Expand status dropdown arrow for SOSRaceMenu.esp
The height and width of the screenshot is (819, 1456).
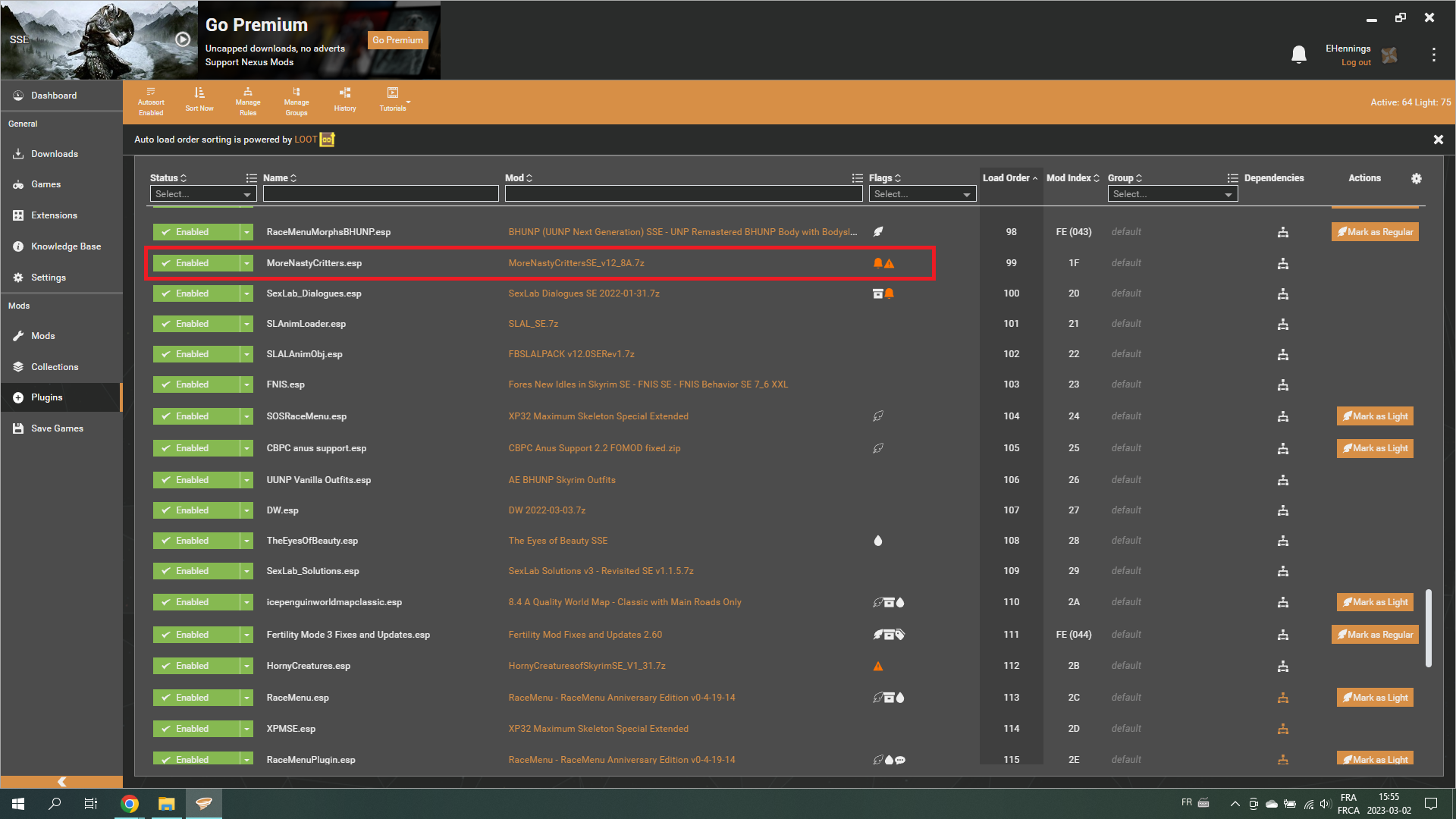246,416
